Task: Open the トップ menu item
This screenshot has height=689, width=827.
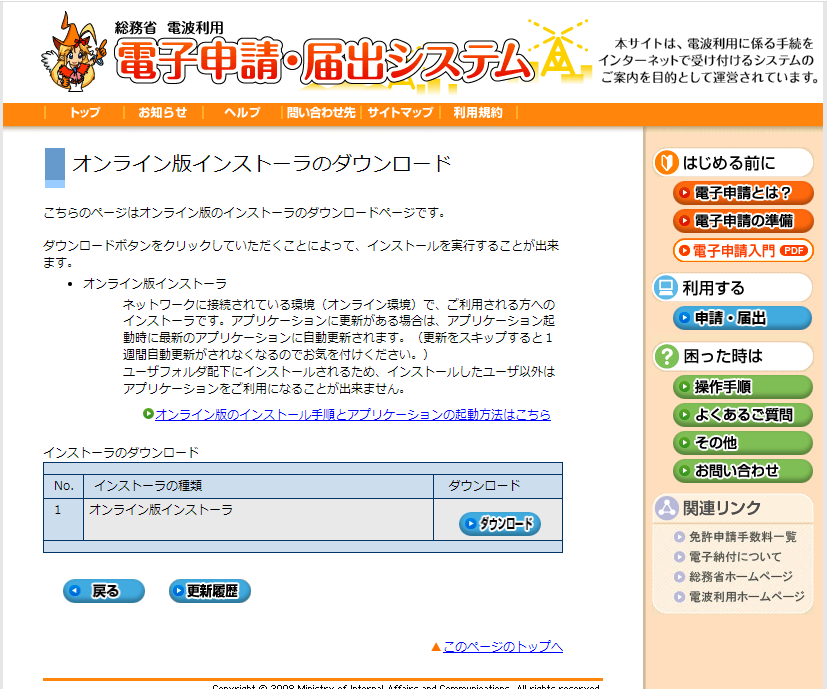Action: (85, 112)
